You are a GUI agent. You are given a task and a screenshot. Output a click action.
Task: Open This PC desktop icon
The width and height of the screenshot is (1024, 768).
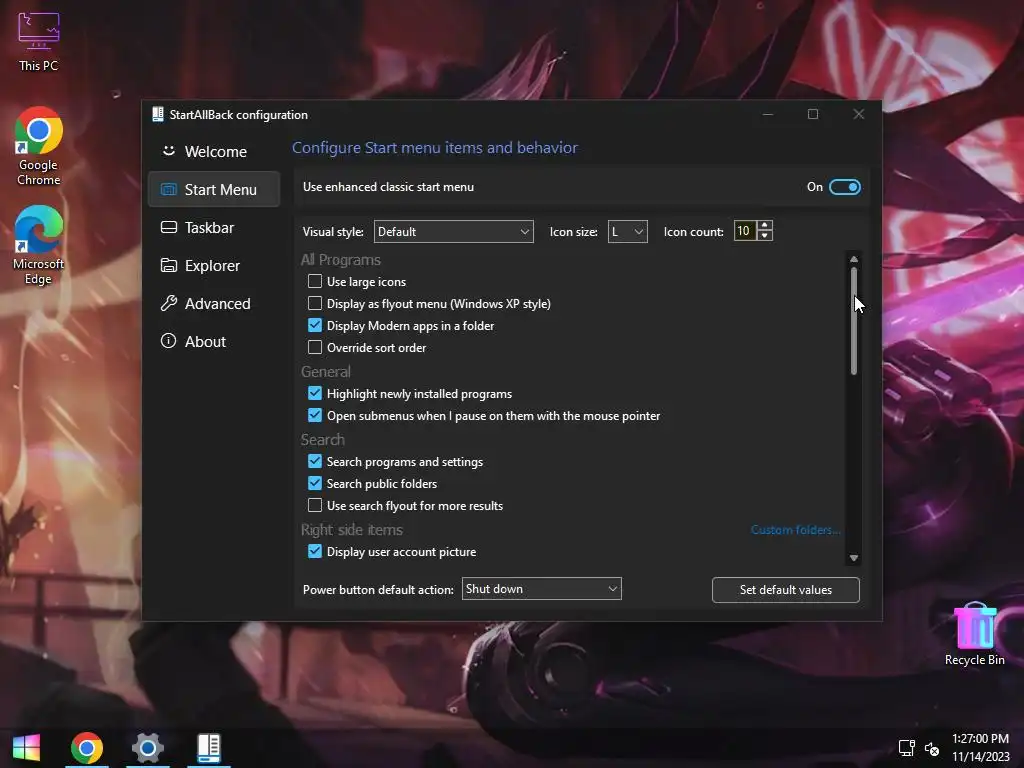click(39, 42)
